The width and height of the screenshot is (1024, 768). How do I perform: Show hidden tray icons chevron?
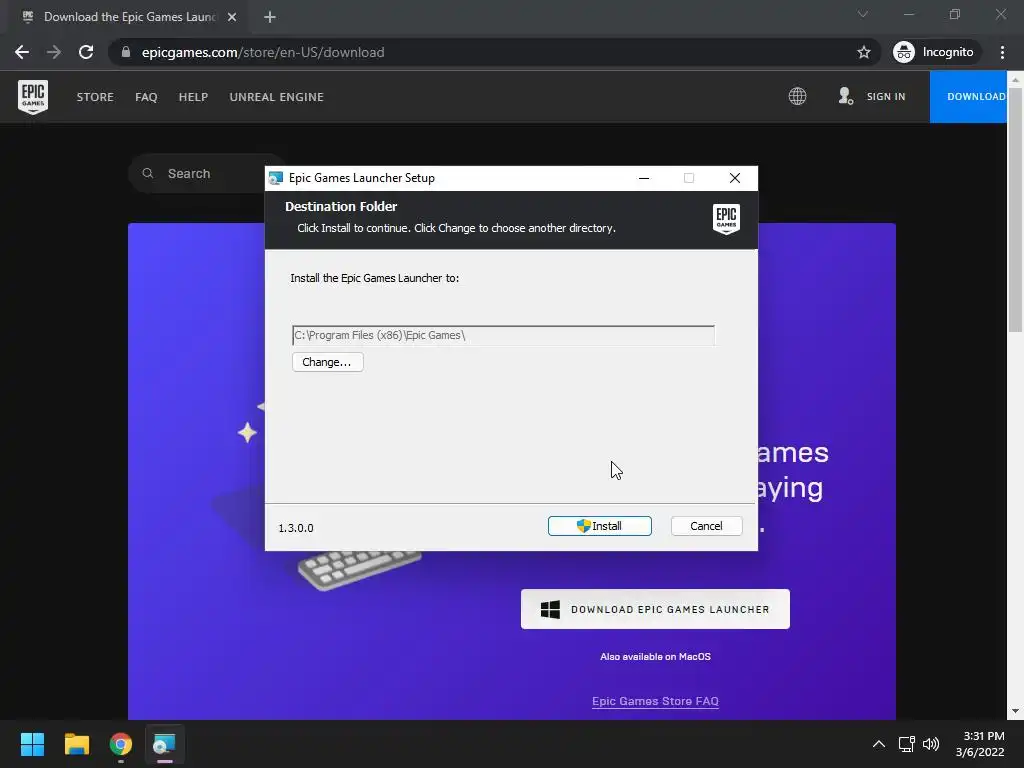[x=879, y=744]
